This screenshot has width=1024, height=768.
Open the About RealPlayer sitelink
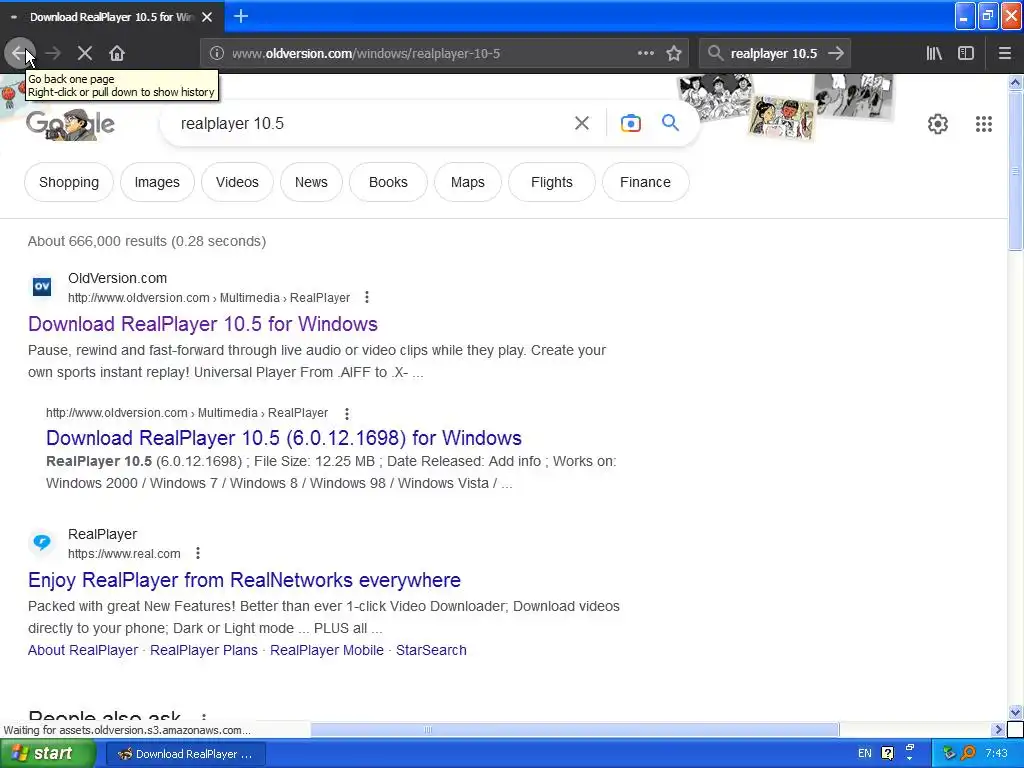click(83, 650)
